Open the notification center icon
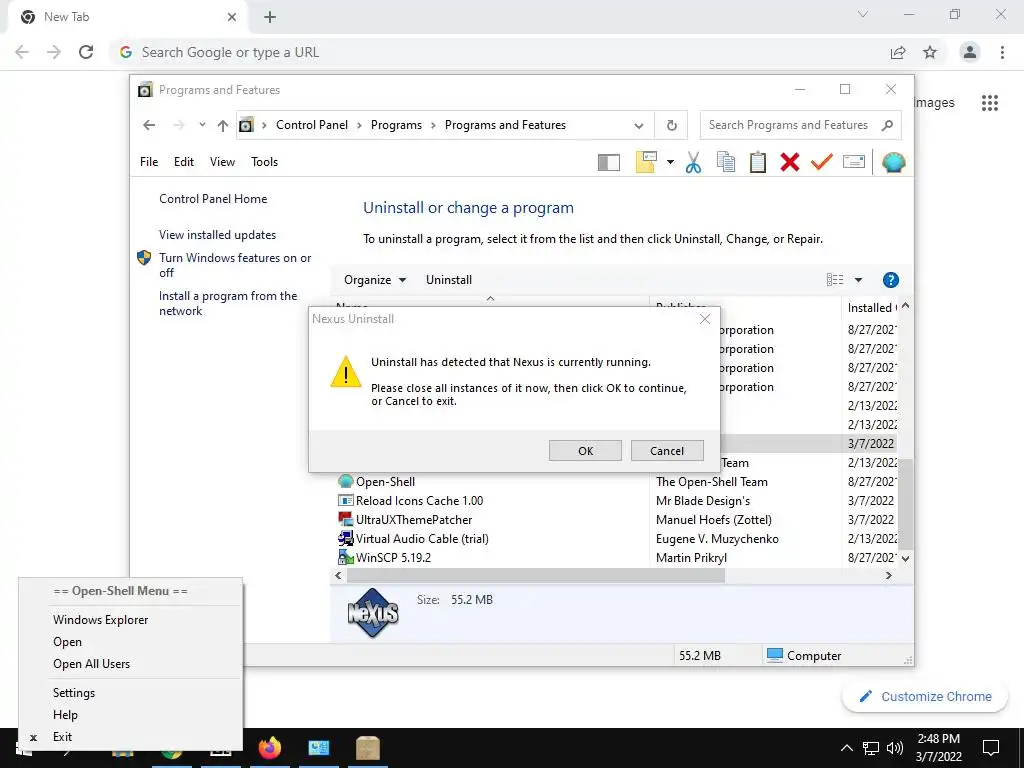Image resolution: width=1024 pixels, height=768 pixels. click(x=991, y=748)
